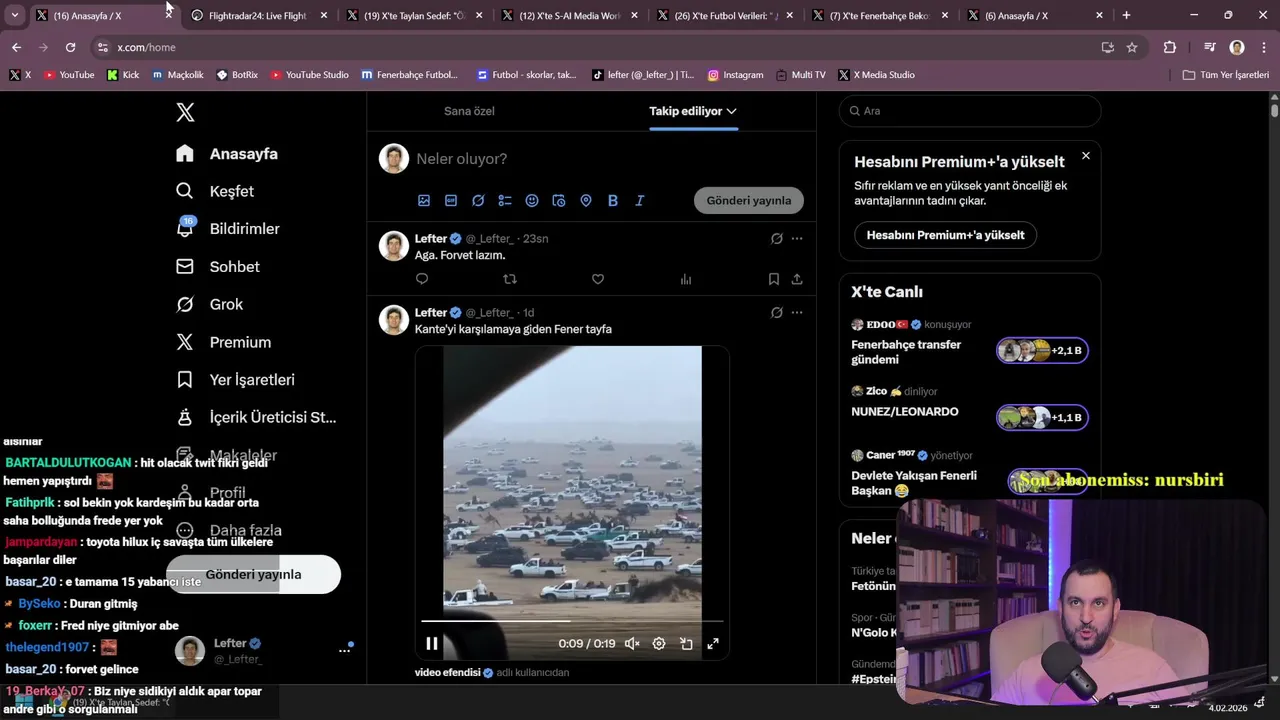This screenshot has width=1280, height=720.
Task: Switch to X'te S-AI Media World tab
Action: pyautogui.click(x=568, y=16)
